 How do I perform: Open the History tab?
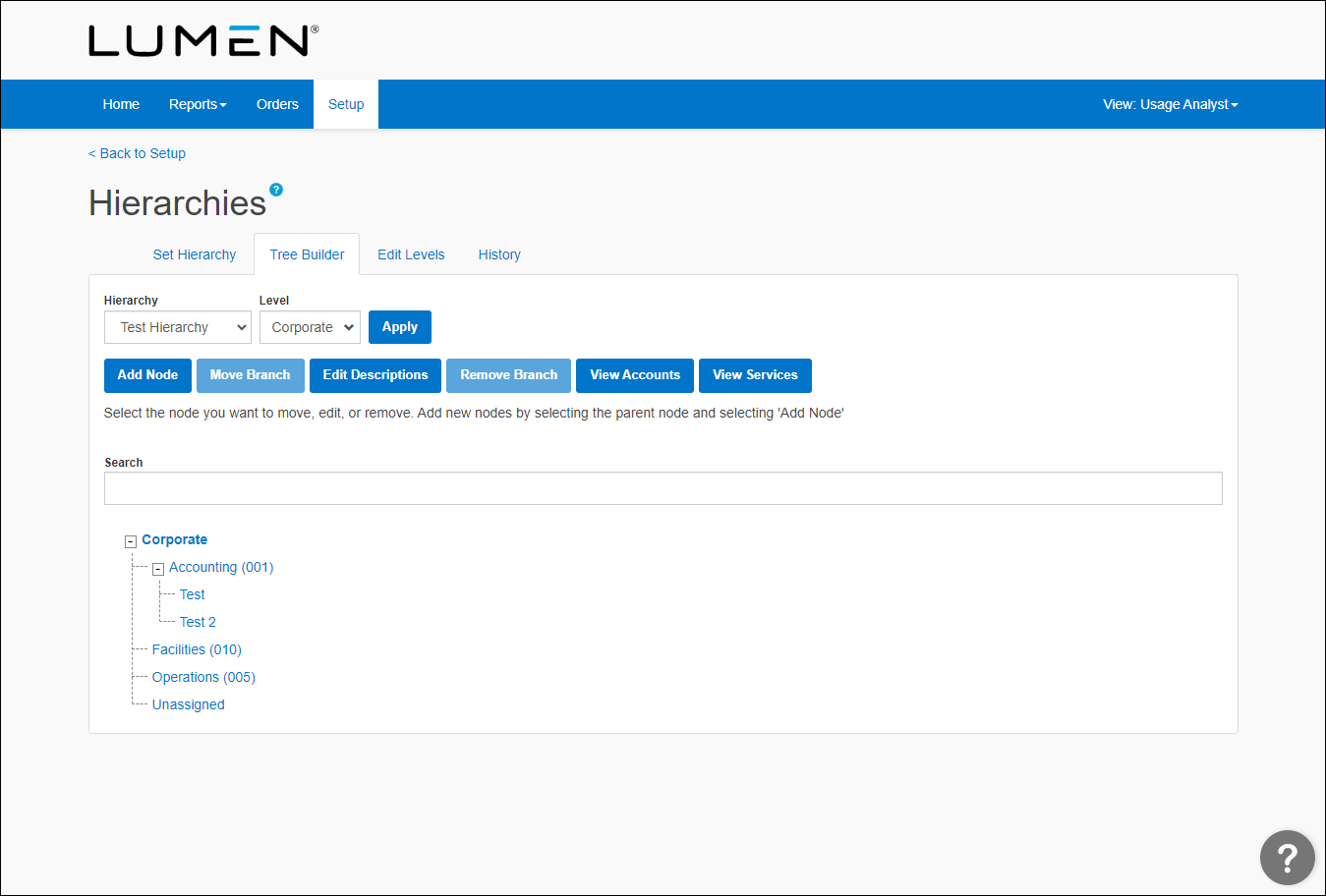click(499, 254)
